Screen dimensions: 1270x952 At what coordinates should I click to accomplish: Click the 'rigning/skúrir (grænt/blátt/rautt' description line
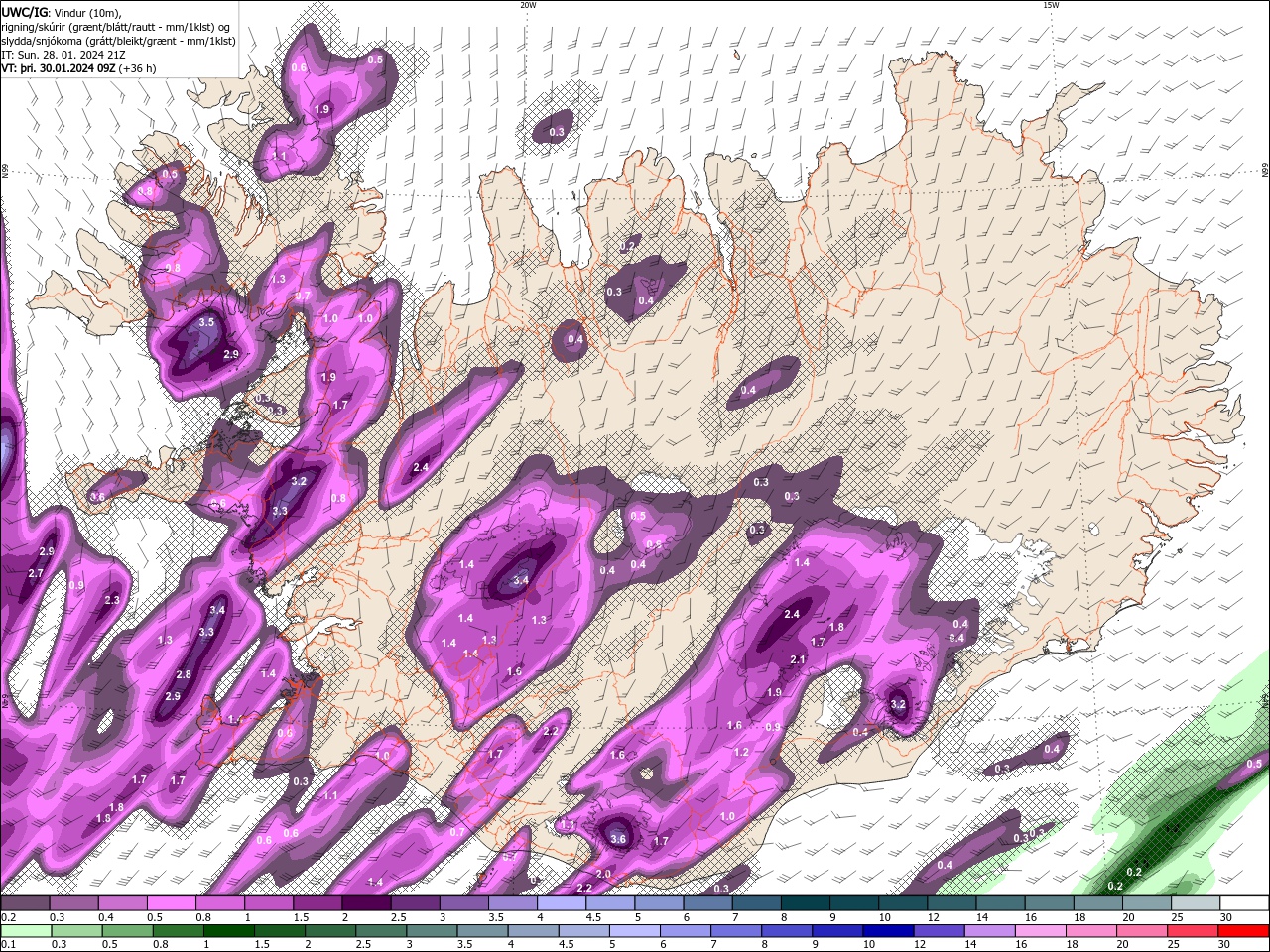[117, 27]
